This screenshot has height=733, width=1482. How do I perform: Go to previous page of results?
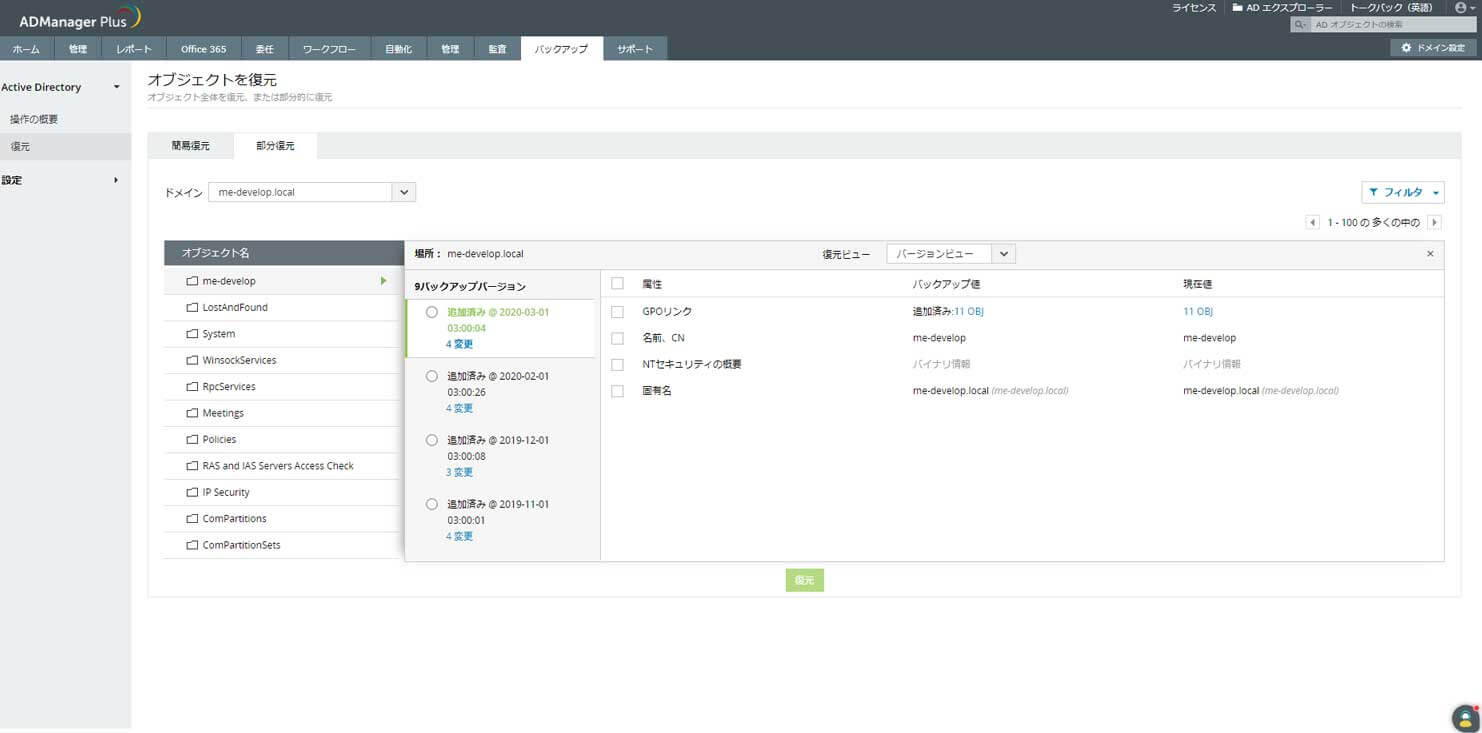(1313, 222)
